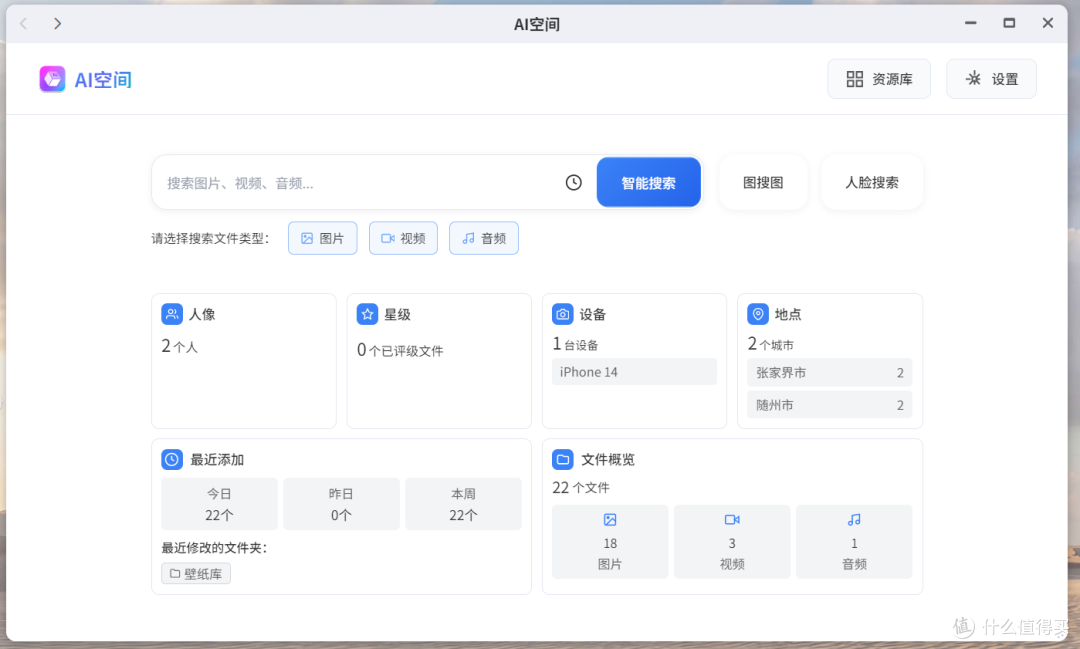Select the iPhone 14 device entry

tap(634, 372)
